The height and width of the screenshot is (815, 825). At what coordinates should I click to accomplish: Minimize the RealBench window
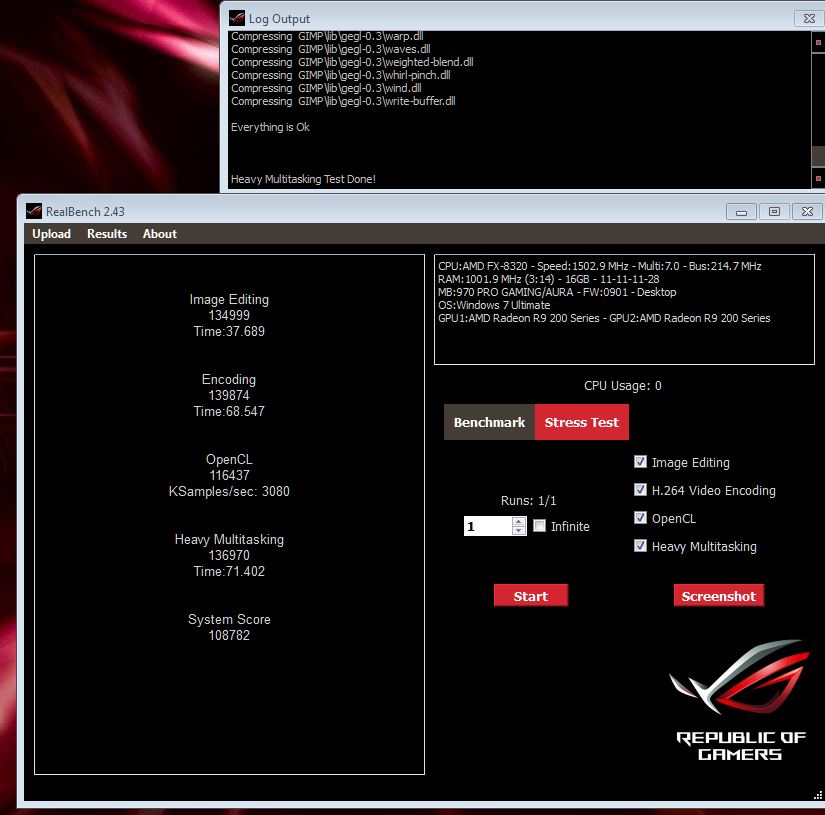point(741,212)
